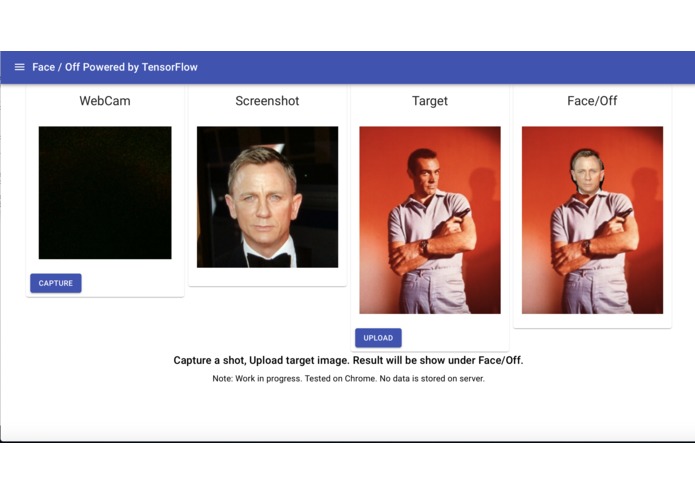The image size is (695, 494).
Task: Click the 'Capture a shot, Upload target image' instruction
Action: [348, 360]
